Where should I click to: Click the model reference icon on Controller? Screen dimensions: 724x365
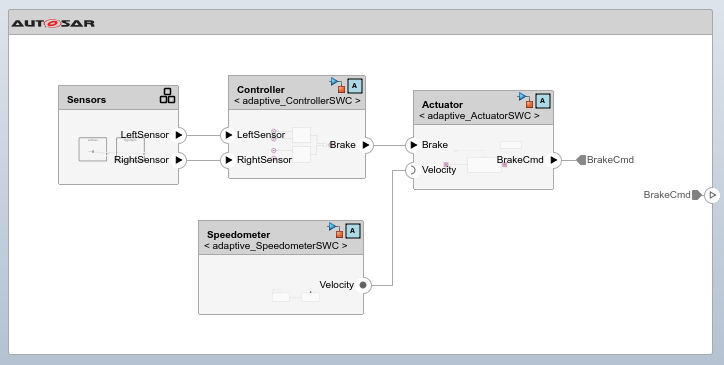click(x=338, y=85)
